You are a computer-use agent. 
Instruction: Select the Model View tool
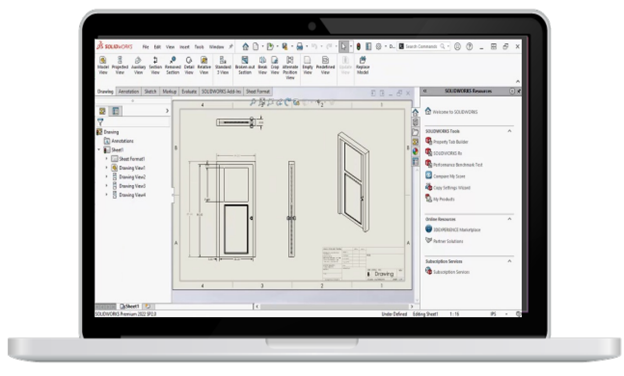[103, 65]
